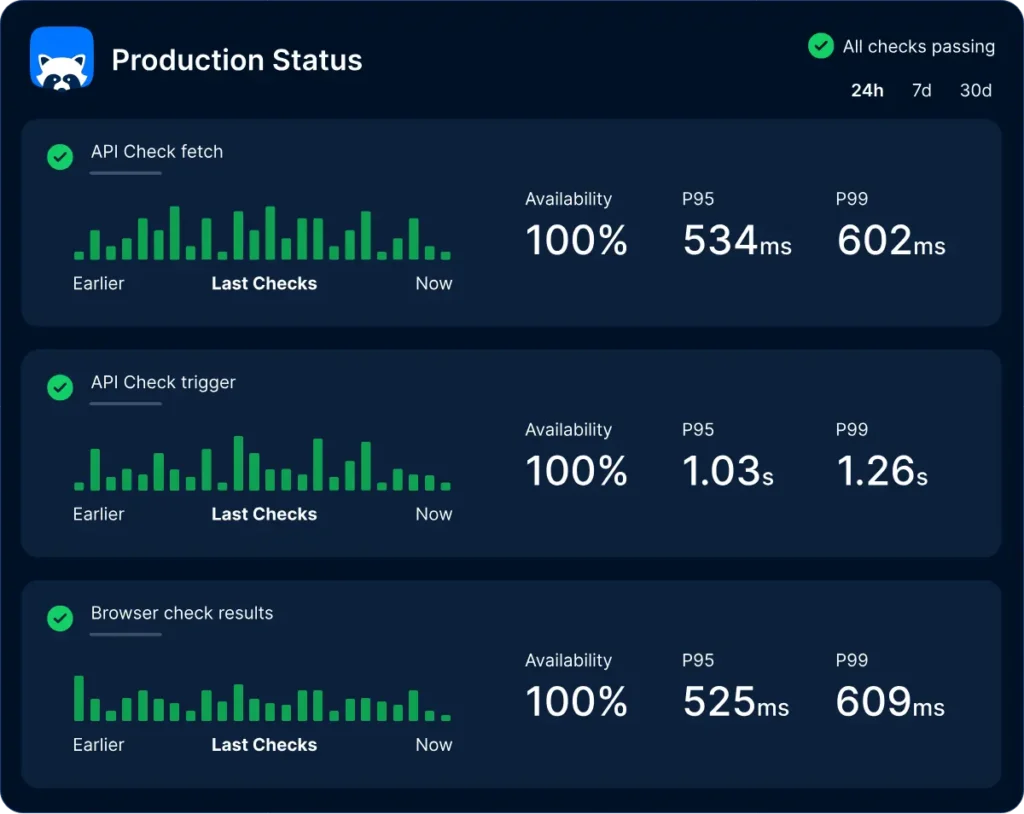This screenshot has width=1024, height=814.
Task: Switch to the 30d time range
Action: click(x=976, y=90)
